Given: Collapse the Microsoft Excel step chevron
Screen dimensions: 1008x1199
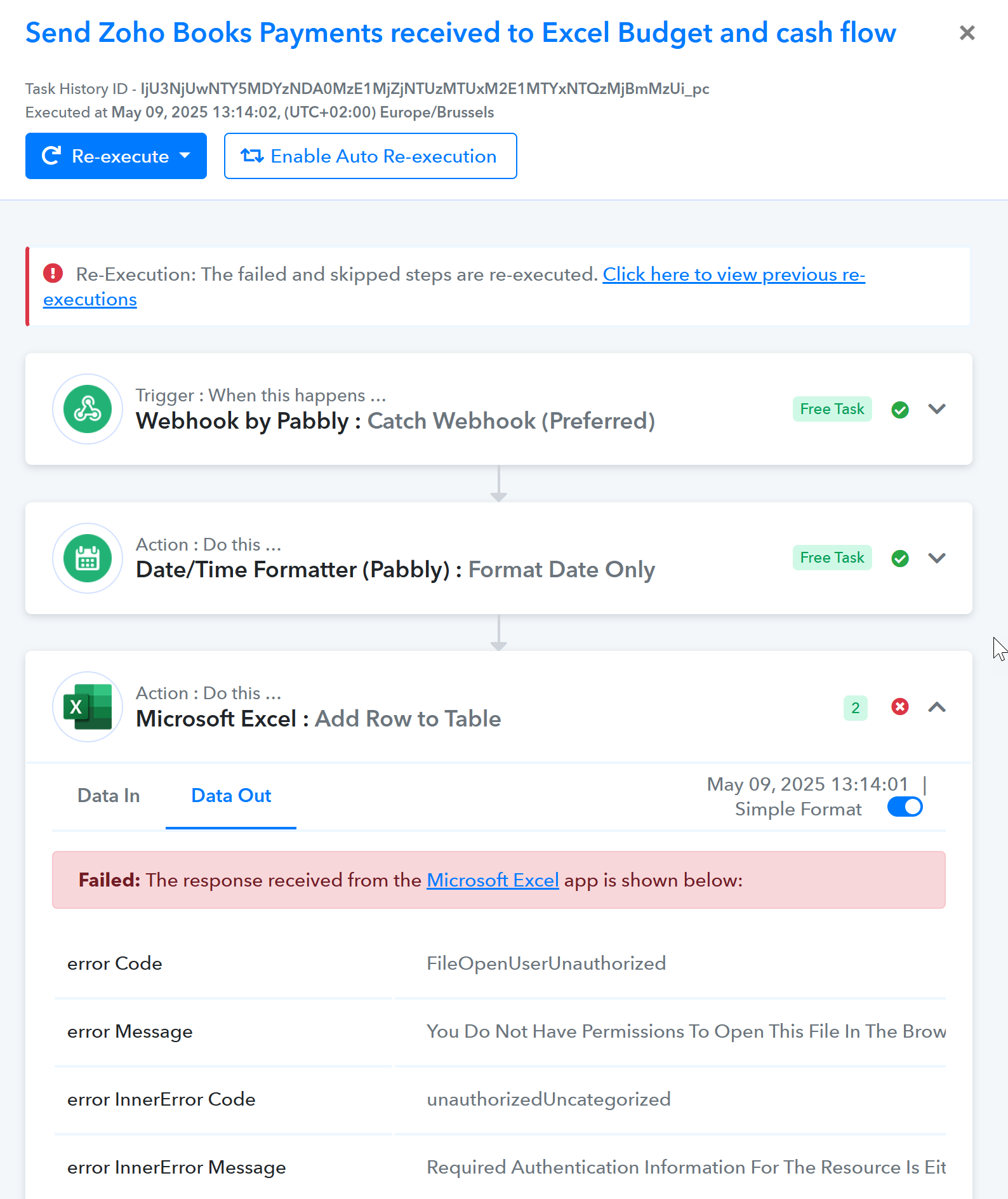Looking at the screenshot, I should 937,707.
